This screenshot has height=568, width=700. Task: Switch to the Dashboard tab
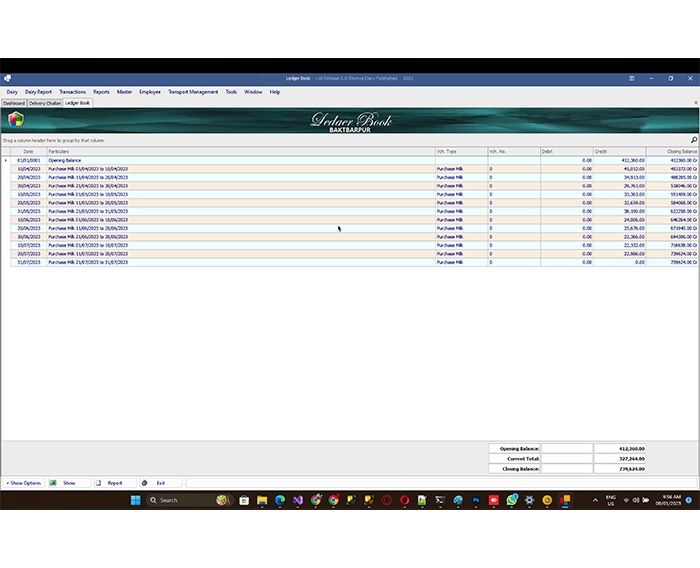pos(14,102)
